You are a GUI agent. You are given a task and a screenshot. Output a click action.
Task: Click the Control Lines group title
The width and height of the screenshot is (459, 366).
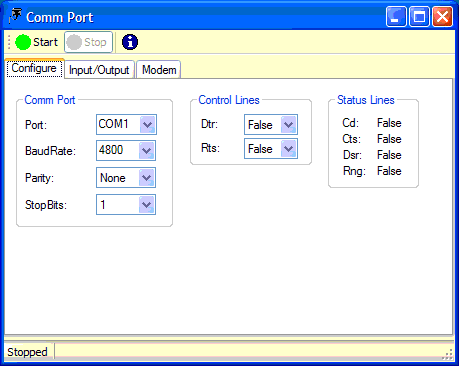[229, 100]
